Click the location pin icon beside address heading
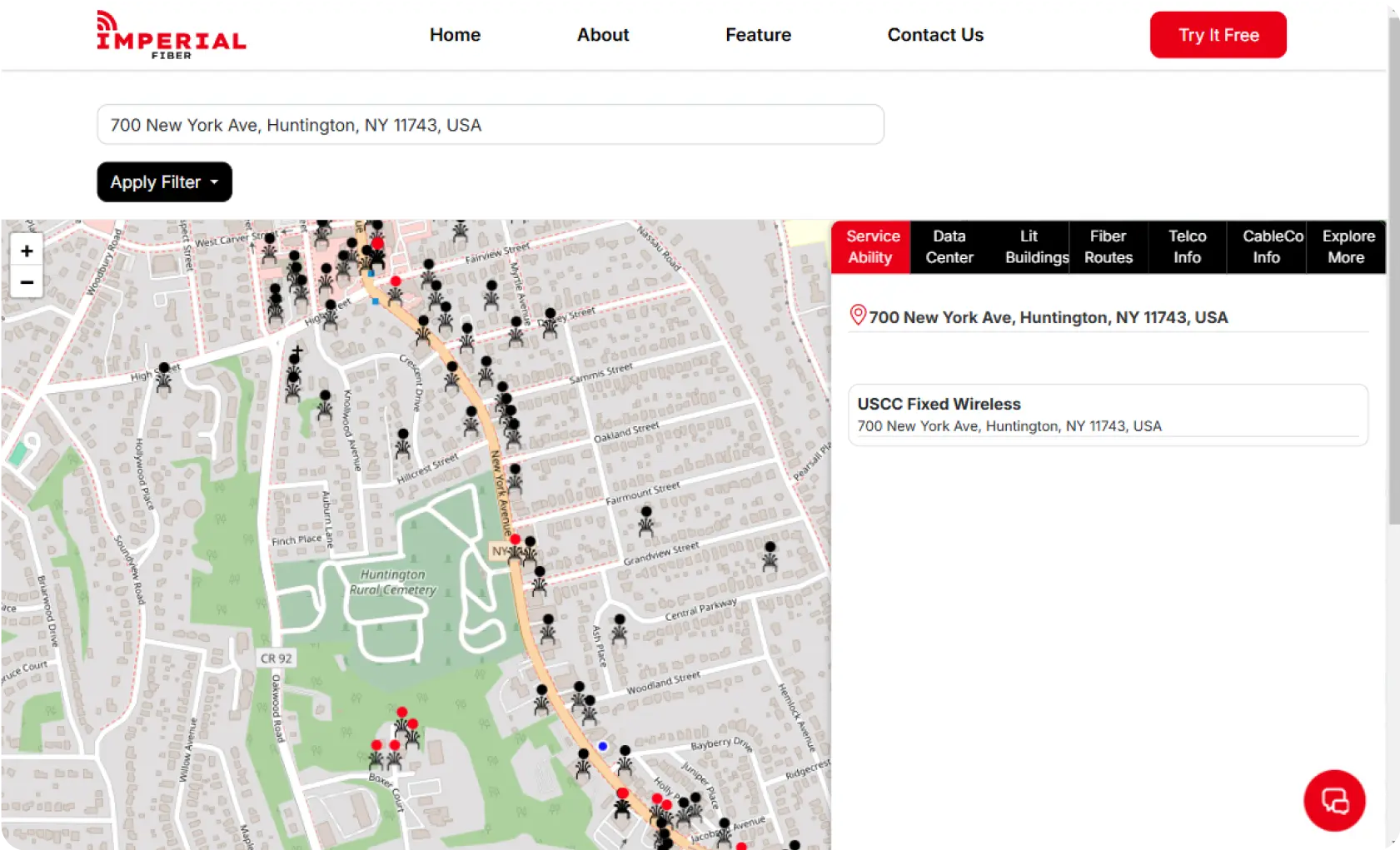 858,315
